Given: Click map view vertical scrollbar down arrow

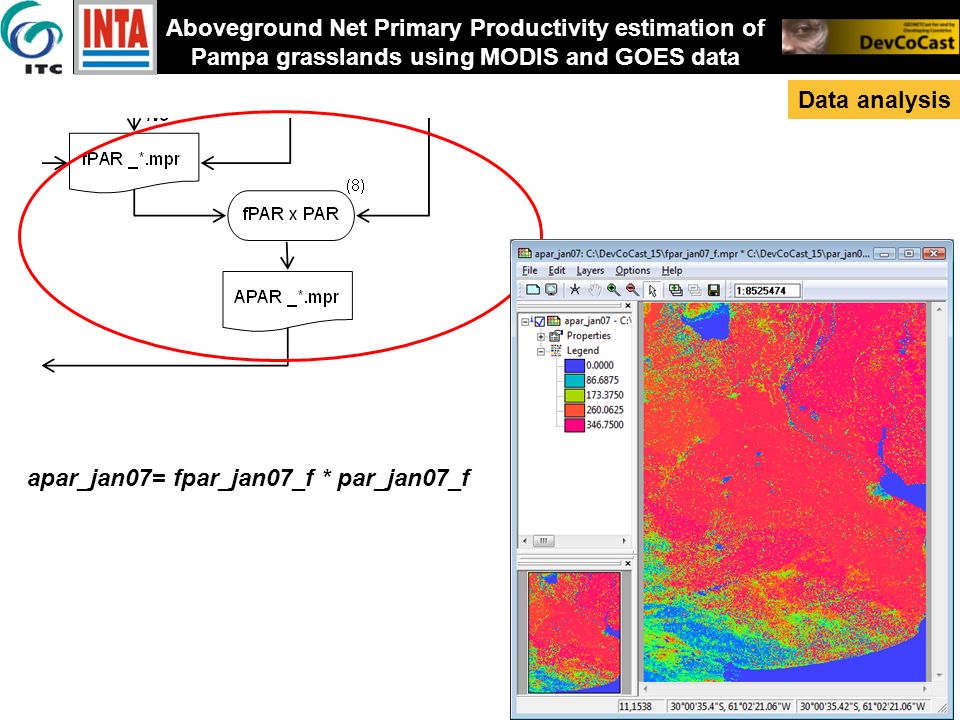Looking at the screenshot, I should pos(939,675).
